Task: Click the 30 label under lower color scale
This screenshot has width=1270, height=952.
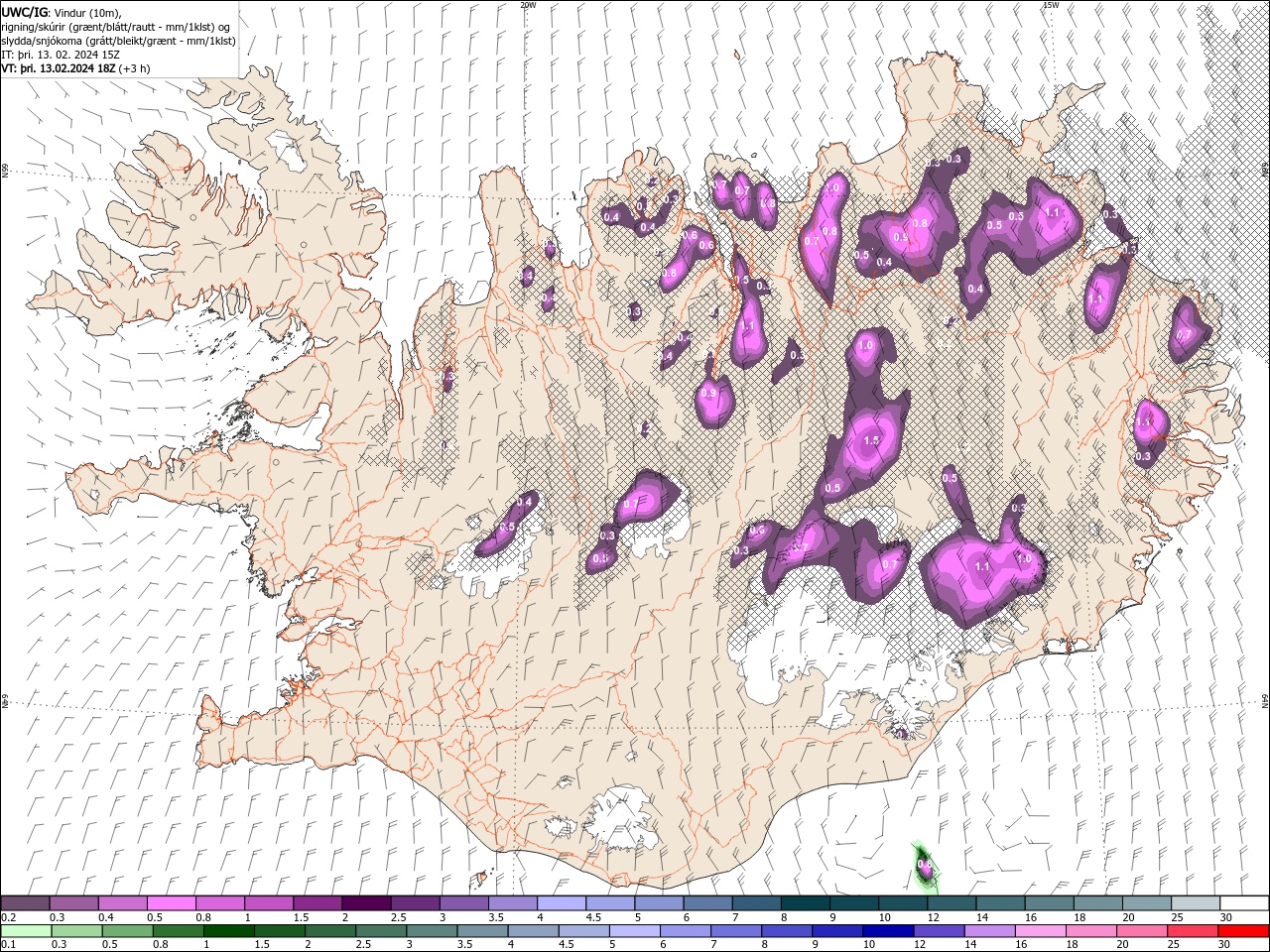Action: pos(1226,945)
